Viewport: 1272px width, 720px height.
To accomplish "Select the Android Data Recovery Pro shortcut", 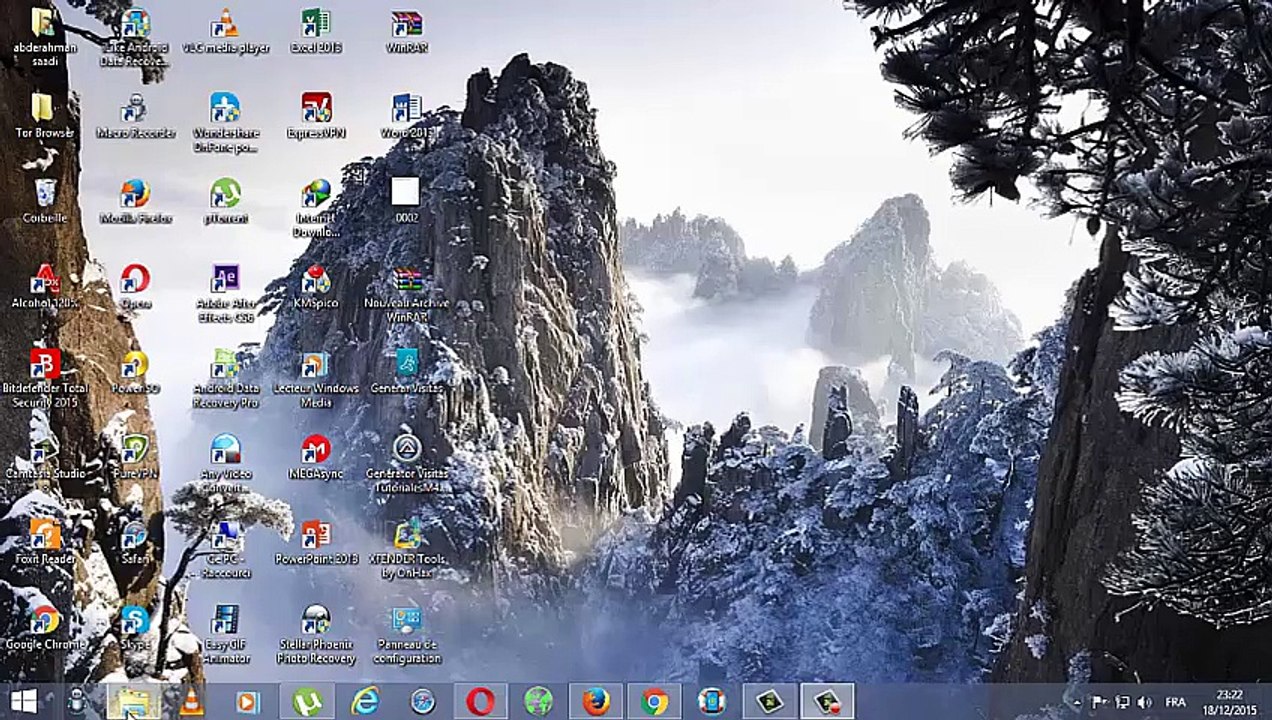I will 225,378.
